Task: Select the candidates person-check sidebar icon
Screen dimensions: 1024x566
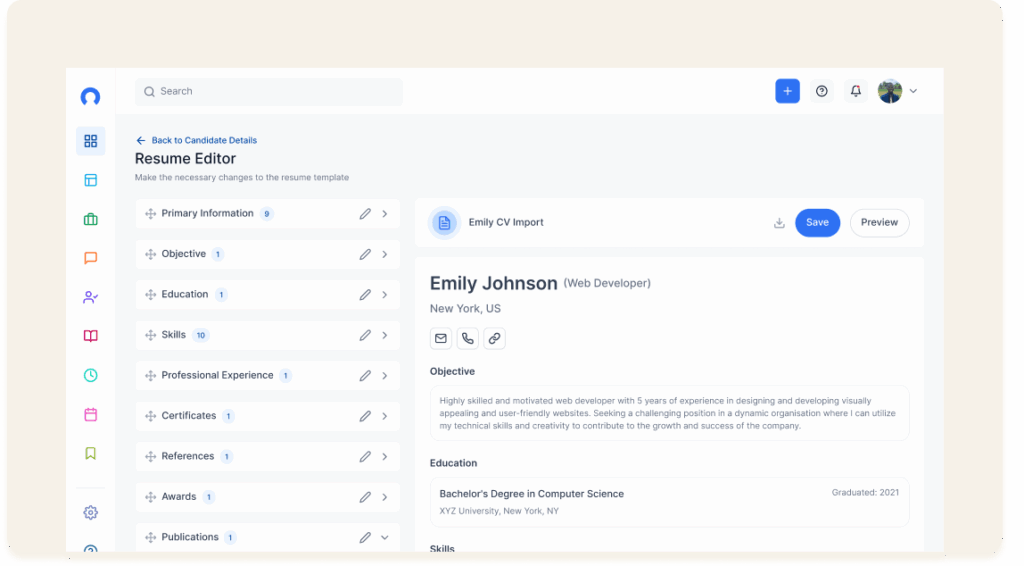Action: coord(91,297)
